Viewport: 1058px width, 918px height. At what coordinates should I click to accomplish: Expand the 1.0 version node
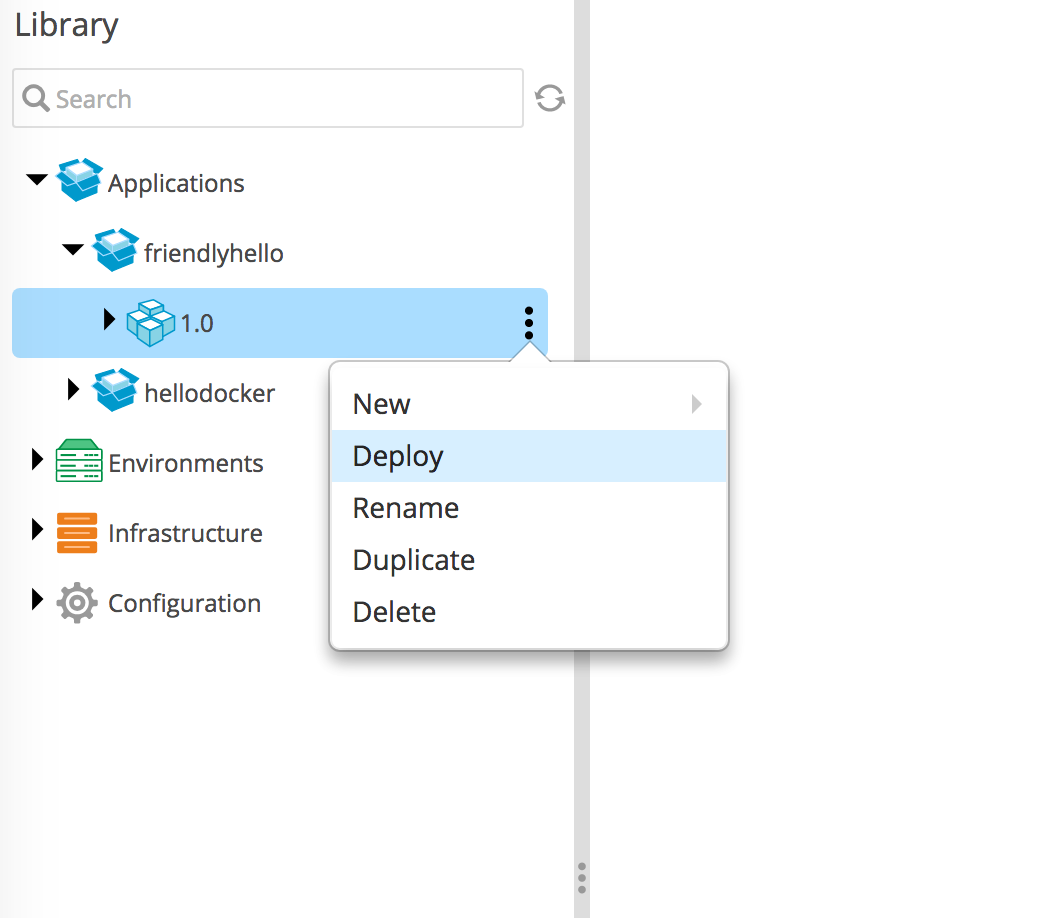[110, 320]
